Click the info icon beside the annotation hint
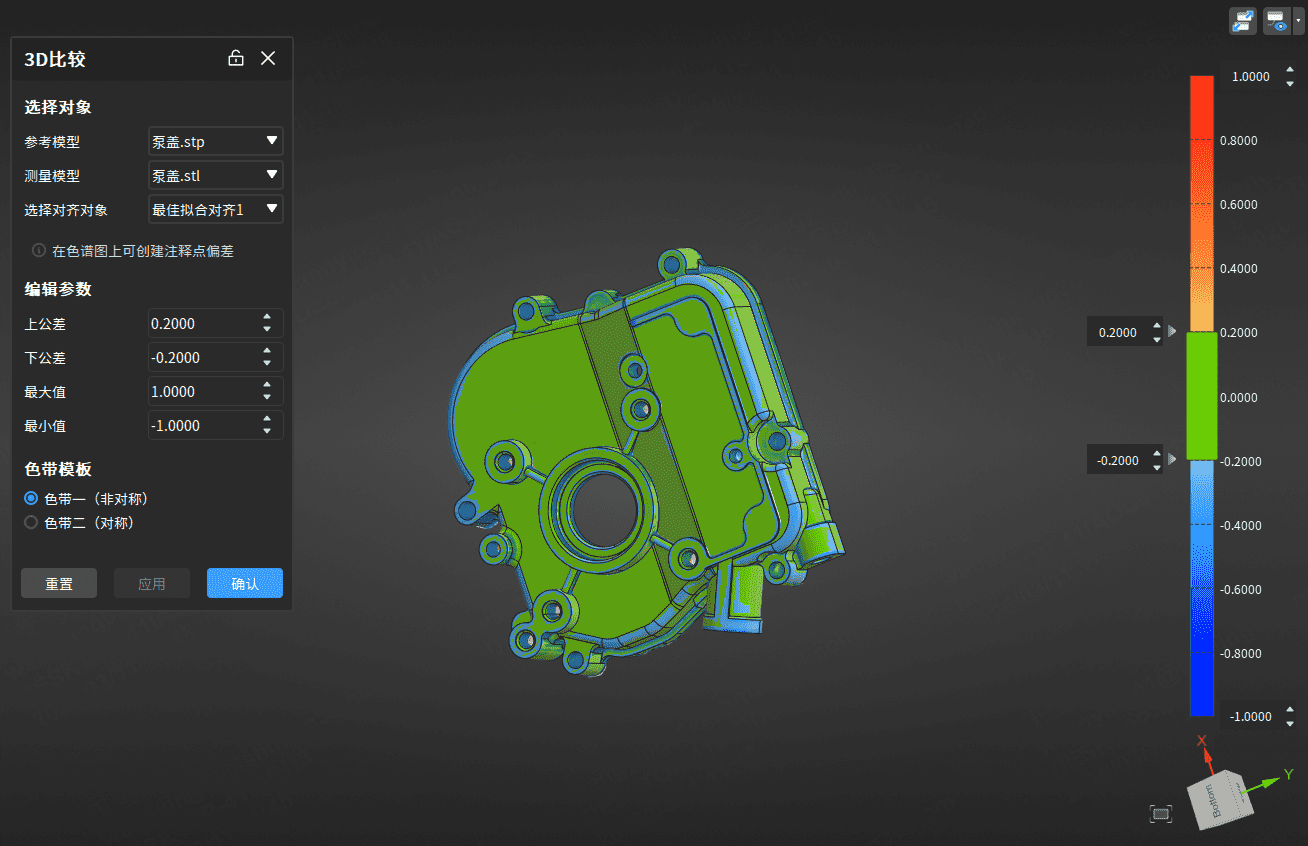1308x846 pixels. click(39, 250)
